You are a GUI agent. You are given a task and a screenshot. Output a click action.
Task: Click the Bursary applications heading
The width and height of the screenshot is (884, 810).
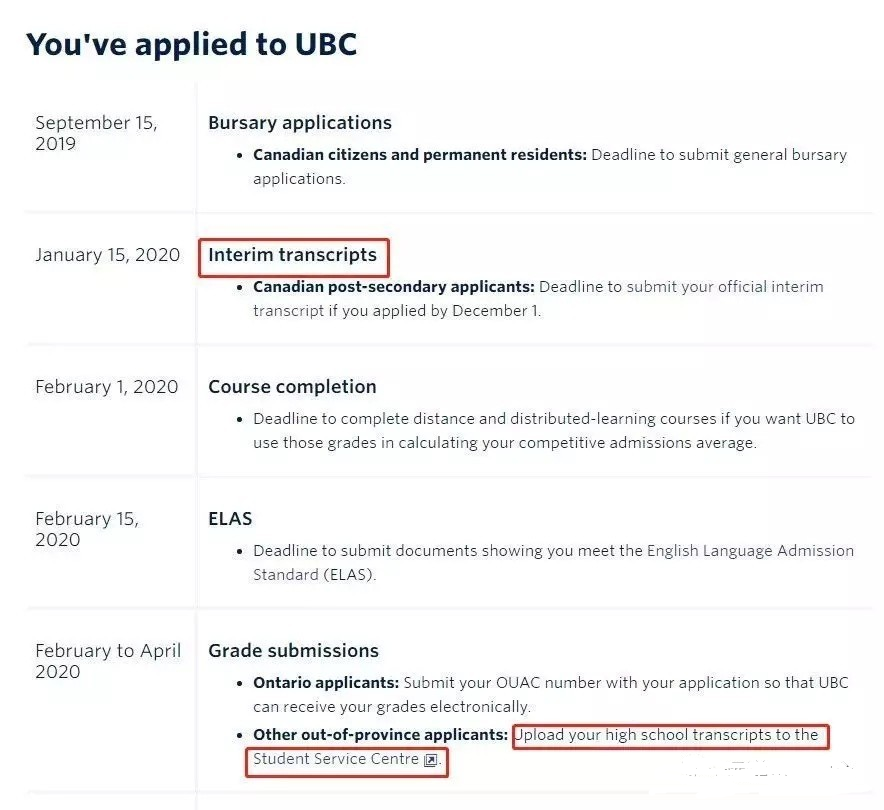pyautogui.click(x=300, y=123)
